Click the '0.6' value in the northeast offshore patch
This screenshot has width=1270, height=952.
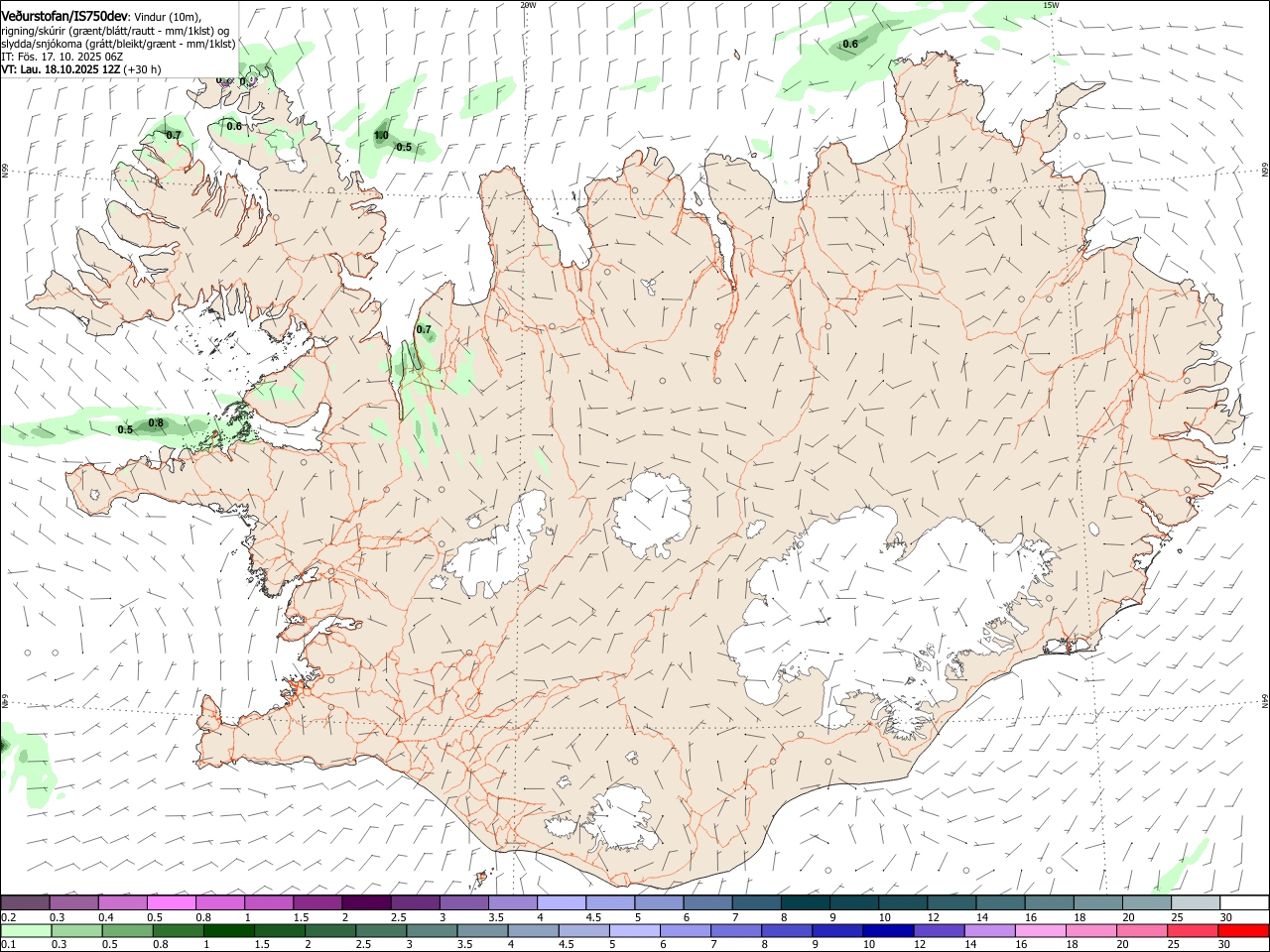[850, 44]
